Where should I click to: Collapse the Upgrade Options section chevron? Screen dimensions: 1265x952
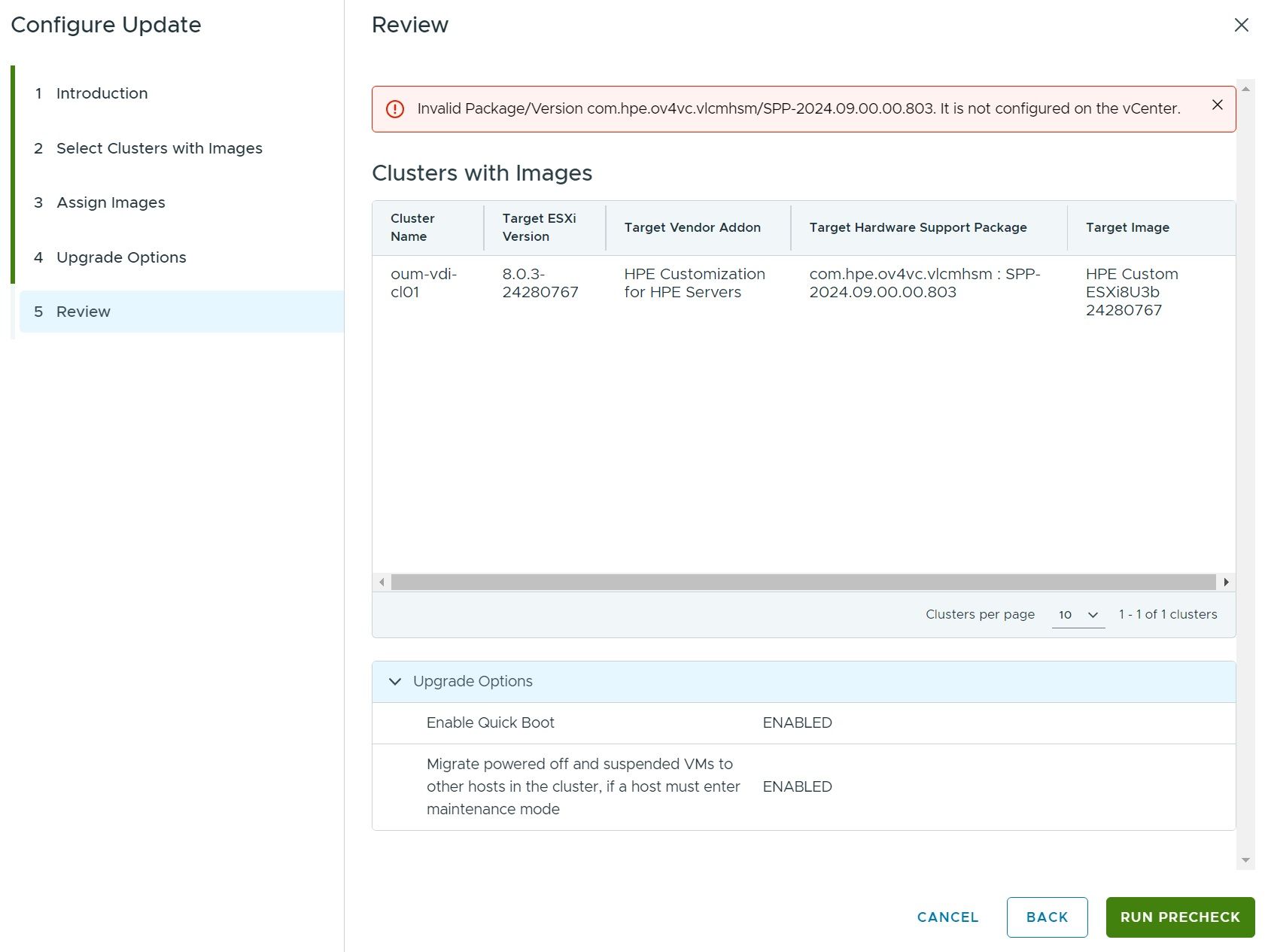coord(395,682)
